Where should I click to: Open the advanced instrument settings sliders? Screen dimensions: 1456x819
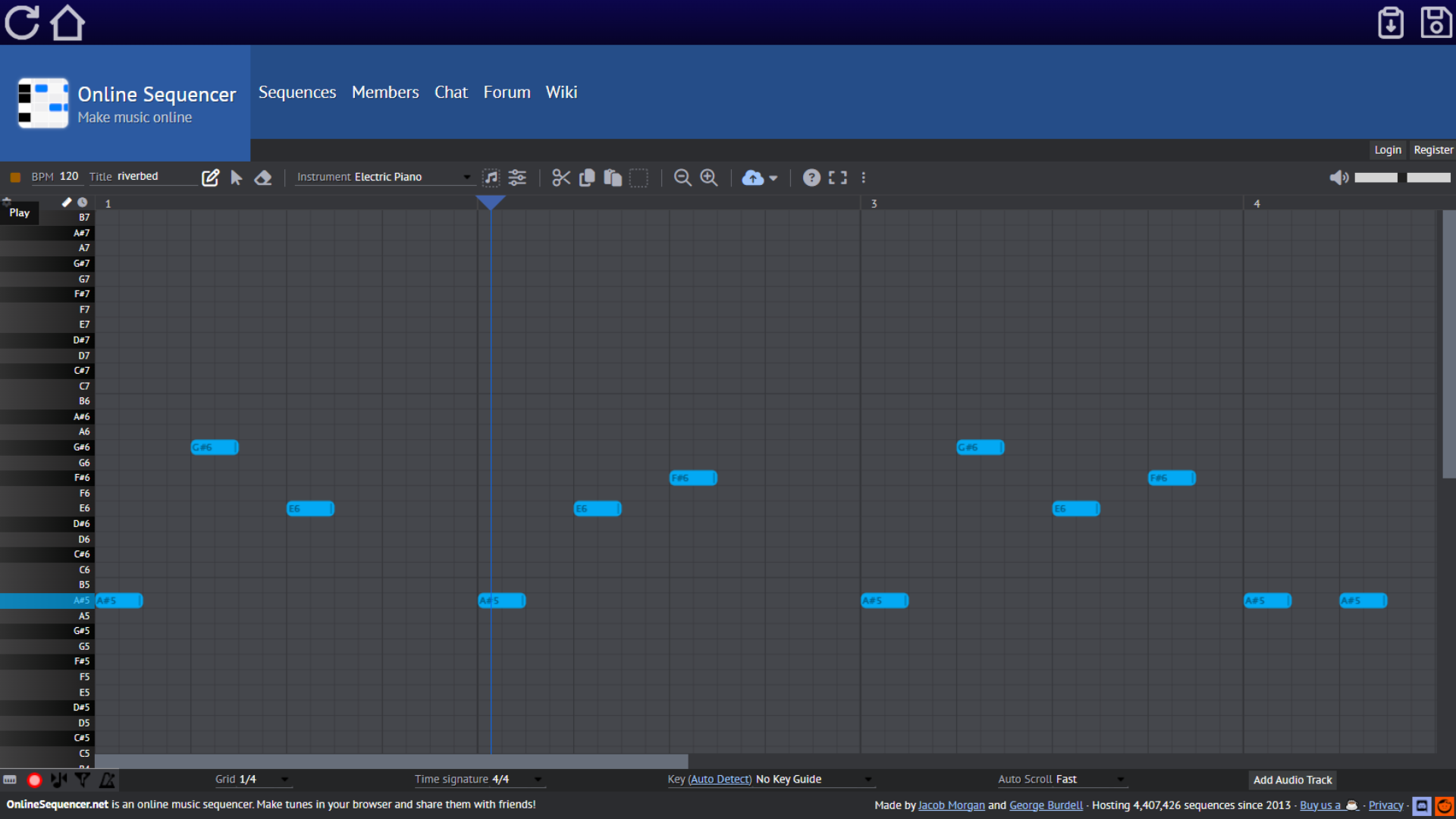click(517, 177)
